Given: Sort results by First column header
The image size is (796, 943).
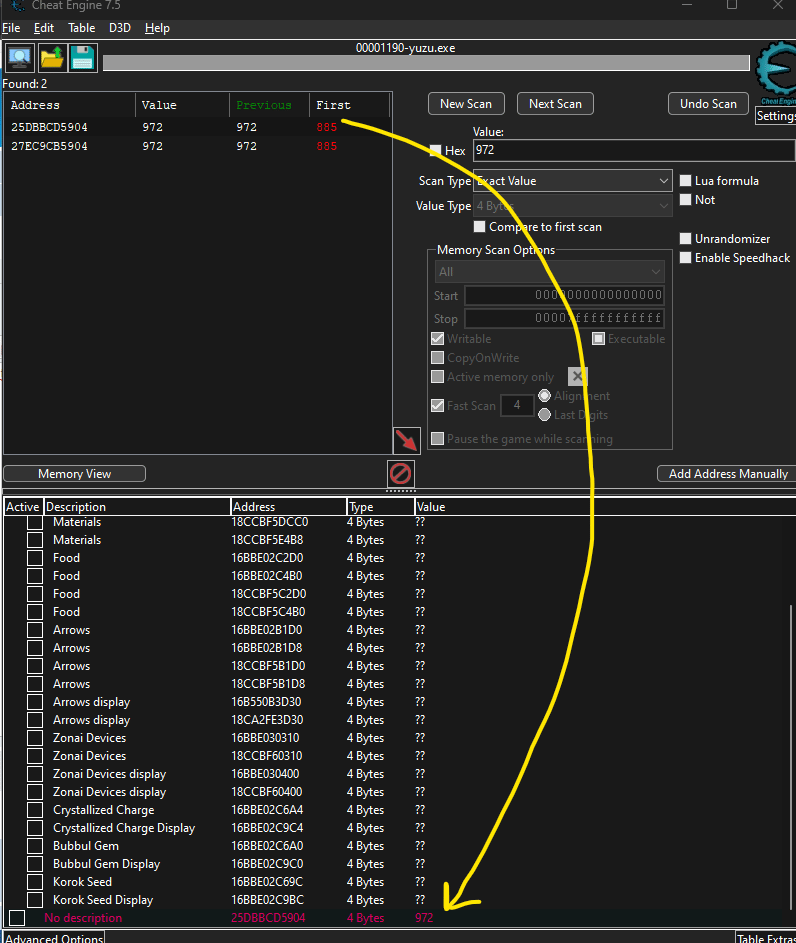Looking at the screenshot, I should (349, 105).
